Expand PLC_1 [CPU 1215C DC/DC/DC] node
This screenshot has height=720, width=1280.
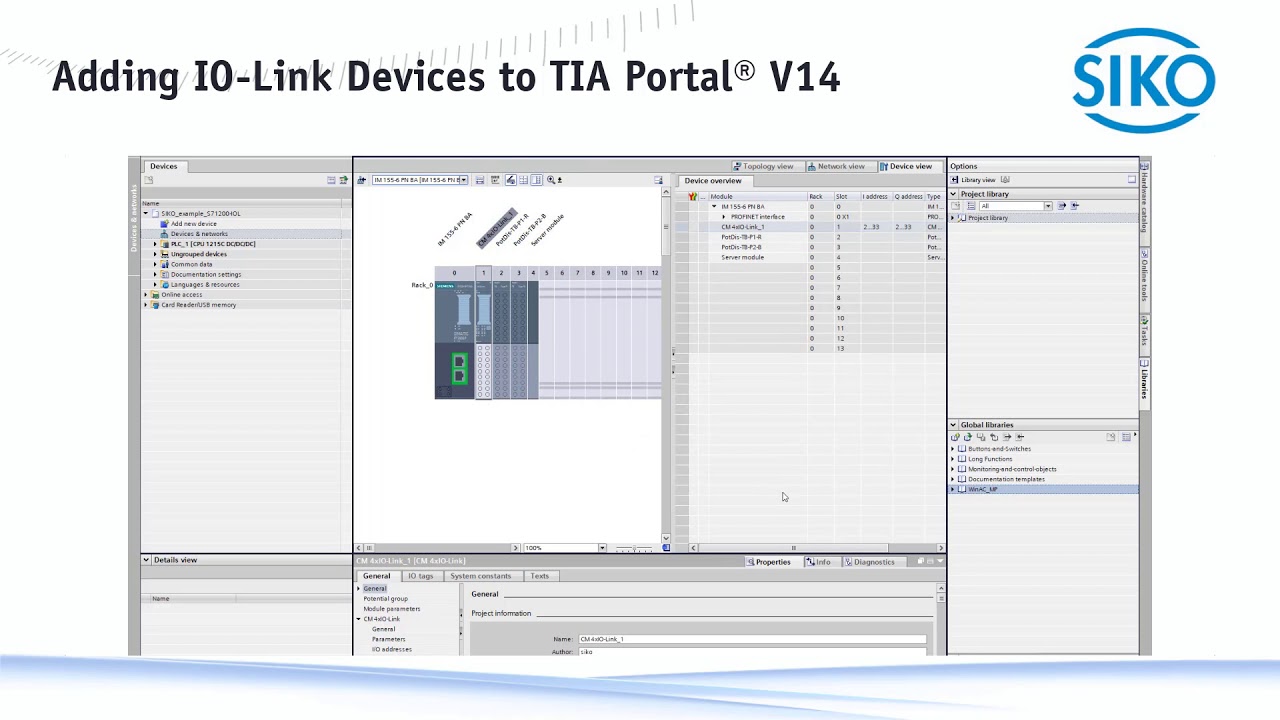(x=155, y=244)
